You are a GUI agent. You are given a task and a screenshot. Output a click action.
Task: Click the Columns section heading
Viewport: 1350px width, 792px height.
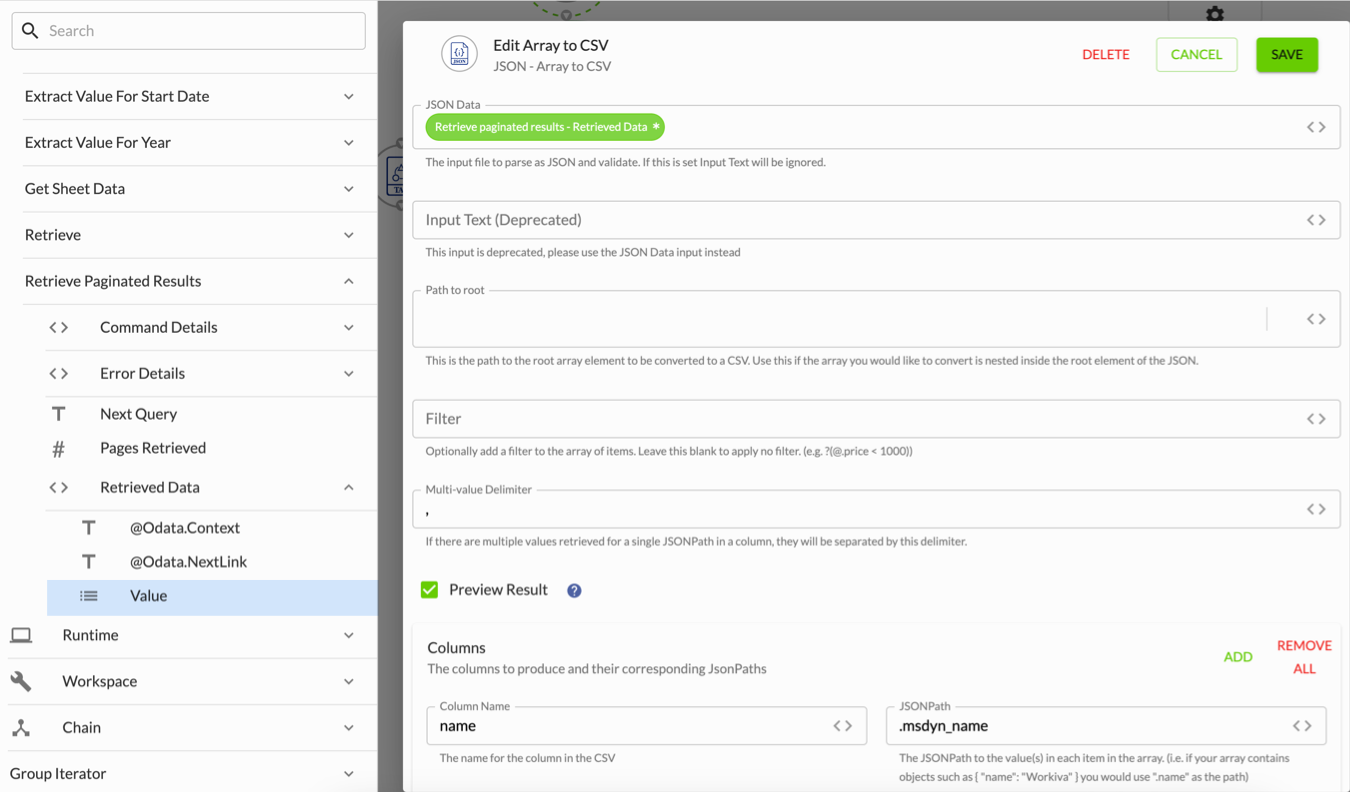tap(456, 648)
